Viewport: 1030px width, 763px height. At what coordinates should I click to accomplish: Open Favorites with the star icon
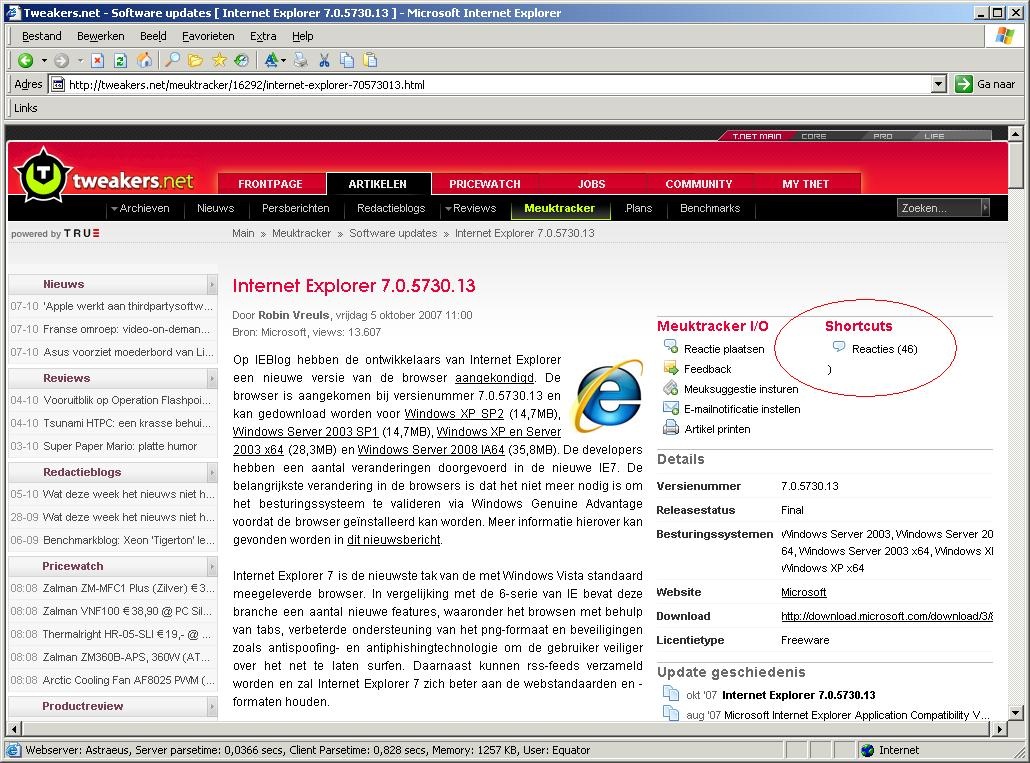point(219,59)
